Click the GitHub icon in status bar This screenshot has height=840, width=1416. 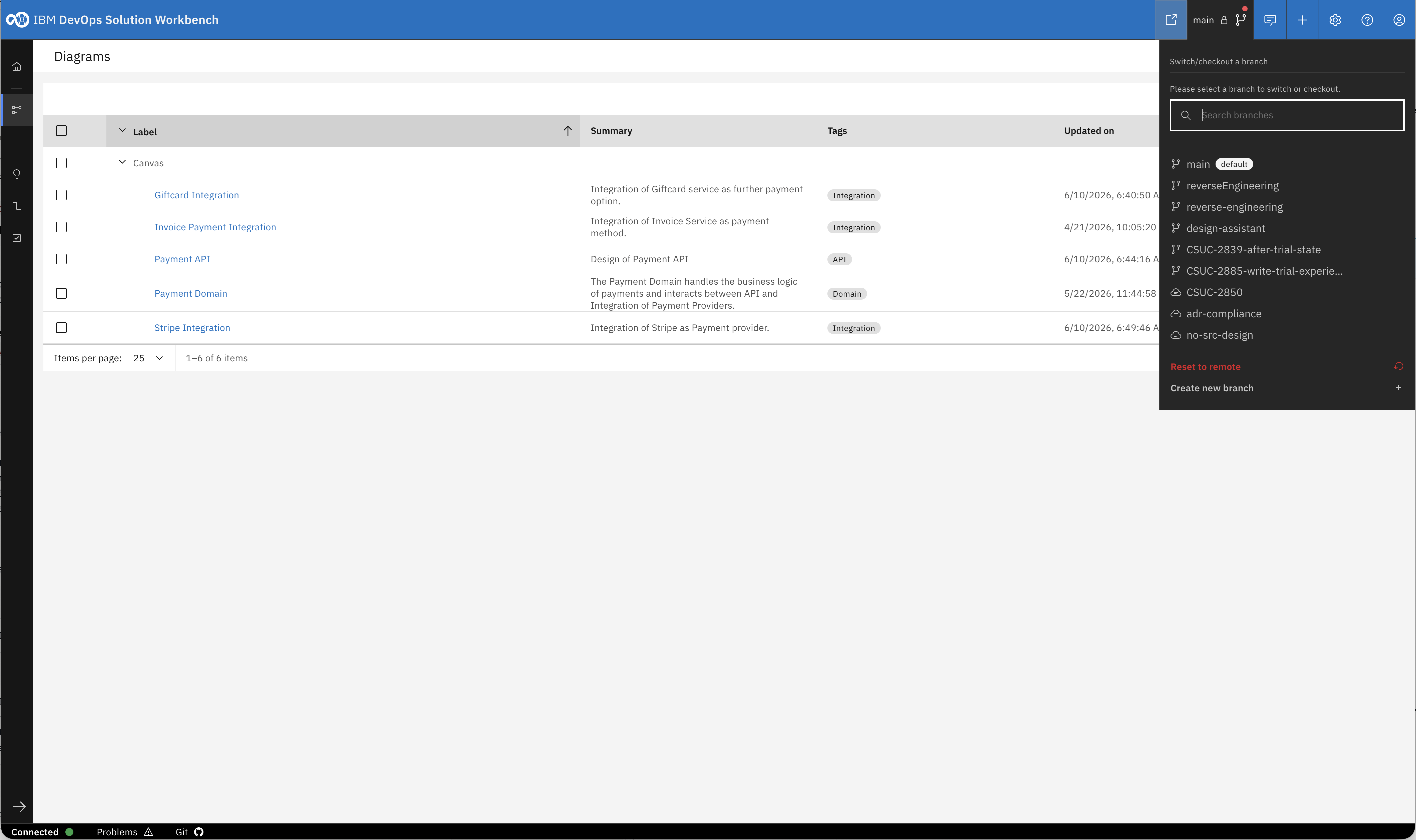coord(199,832)
